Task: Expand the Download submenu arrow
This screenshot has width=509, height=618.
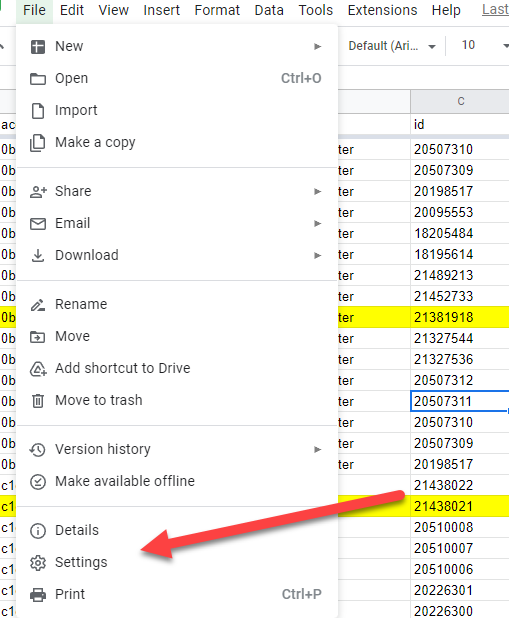Action: (317, 255)
